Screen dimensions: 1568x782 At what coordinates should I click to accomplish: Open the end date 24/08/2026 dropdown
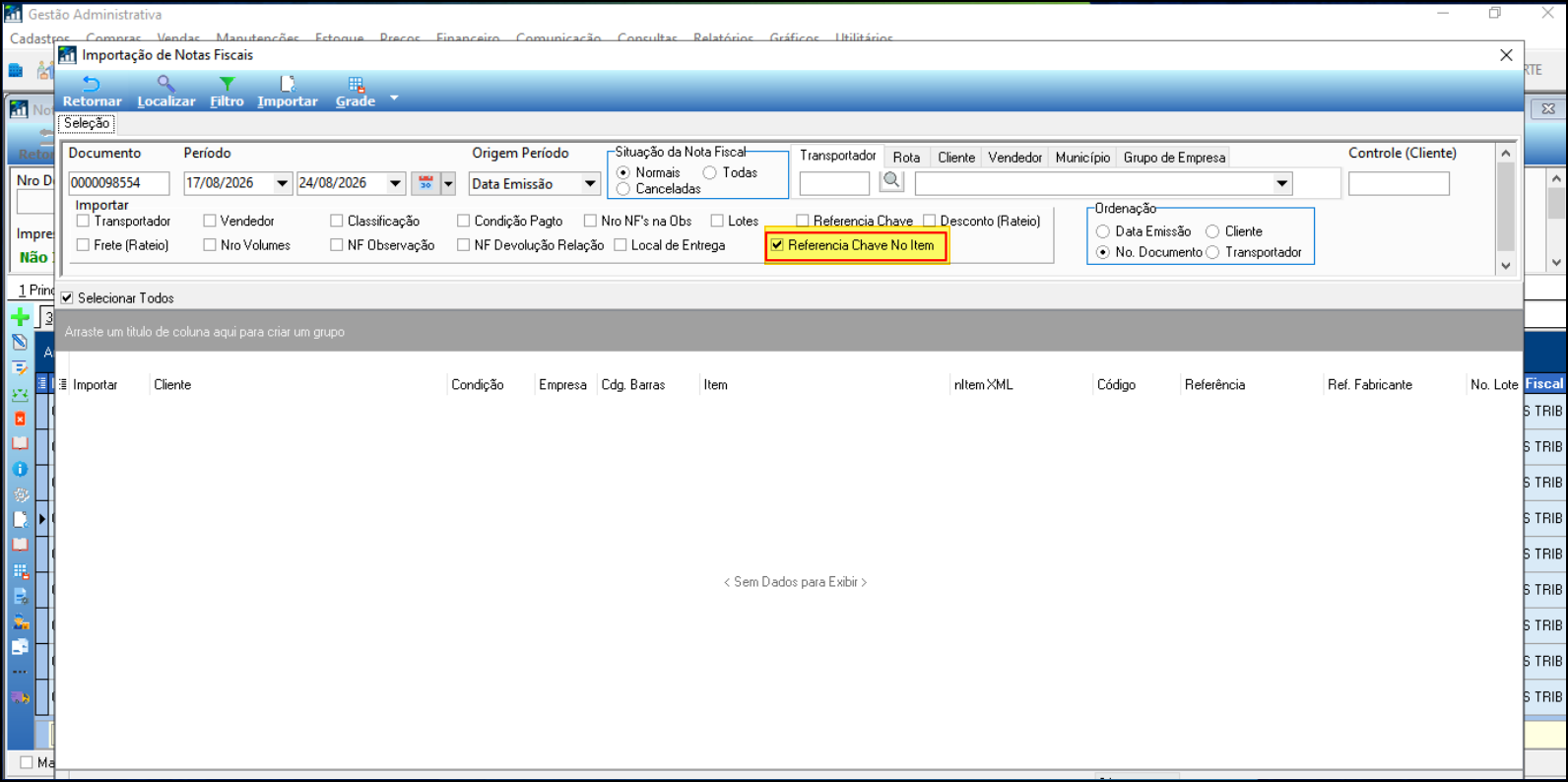point(395,183)
